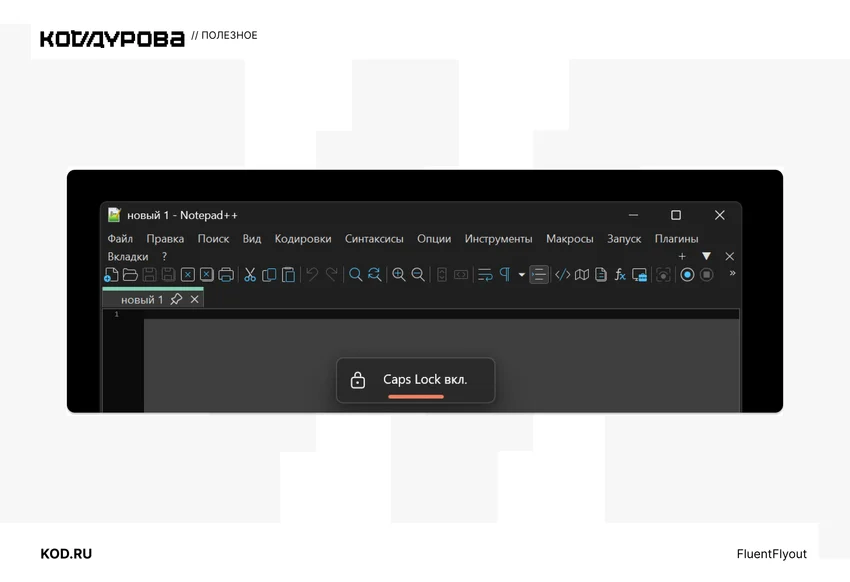Click the Save All toolbar icon
The height and width of the screenshot is (582, 850).
point(169,275)
